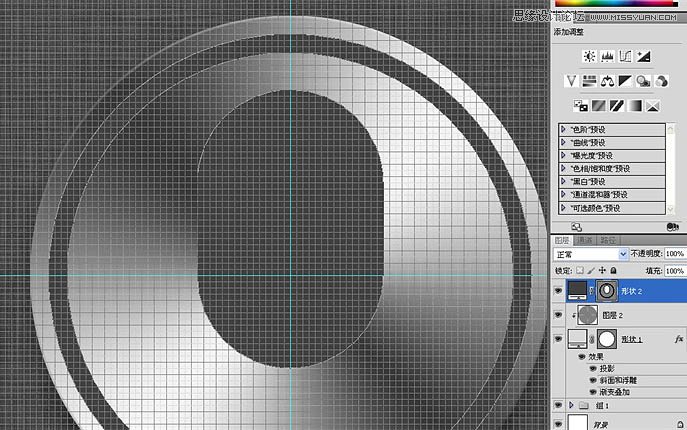The width and height of the screenshot is (687, 430).
Task: Add a Hue/Saturation adjustment
Action: point(589,81)
